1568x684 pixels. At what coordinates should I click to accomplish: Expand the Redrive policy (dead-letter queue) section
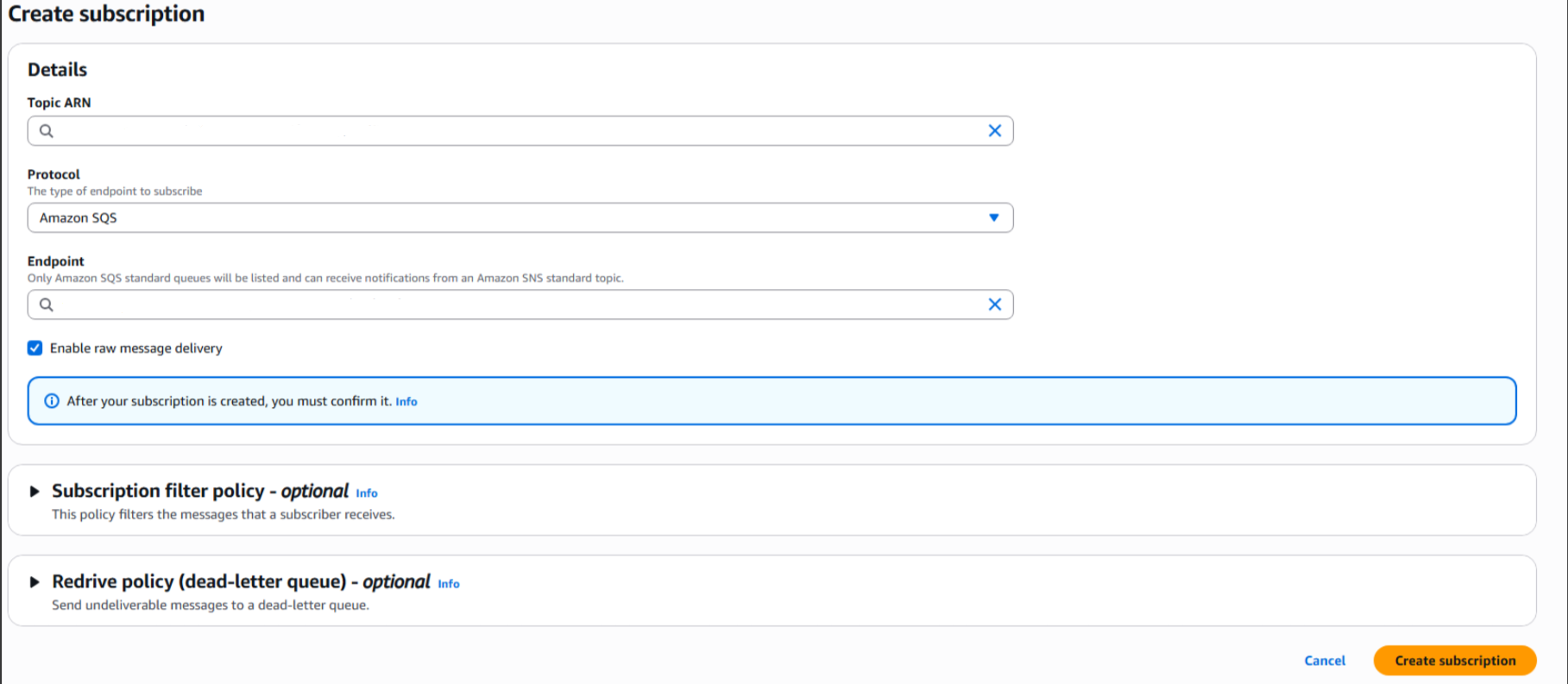tap(35, 582)
